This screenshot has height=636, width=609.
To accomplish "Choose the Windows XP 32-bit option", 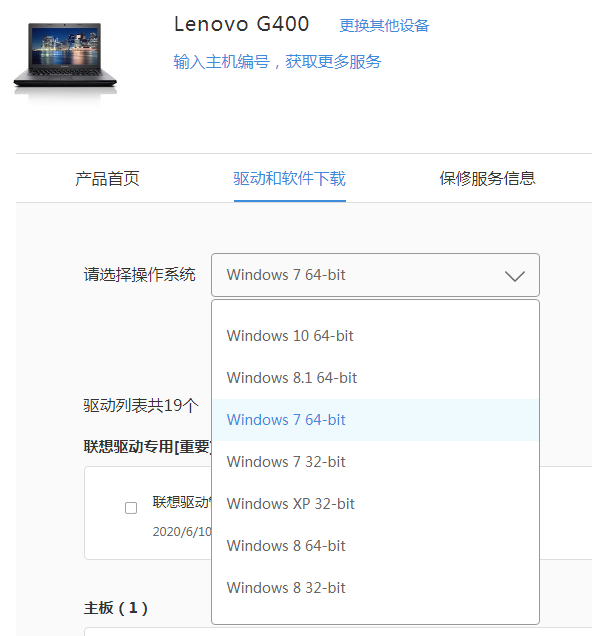I will click(290, 504).
